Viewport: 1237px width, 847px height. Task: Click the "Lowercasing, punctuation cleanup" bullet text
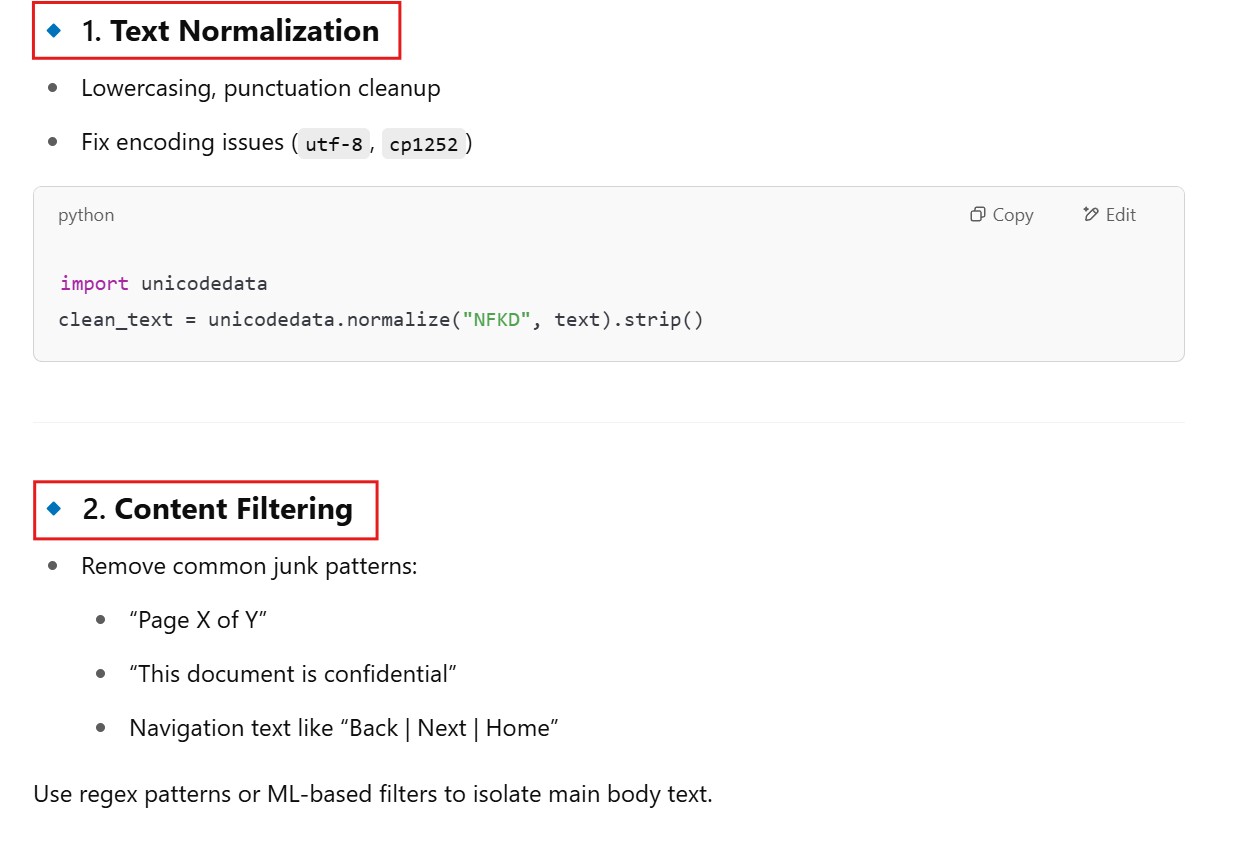point(260,88)
